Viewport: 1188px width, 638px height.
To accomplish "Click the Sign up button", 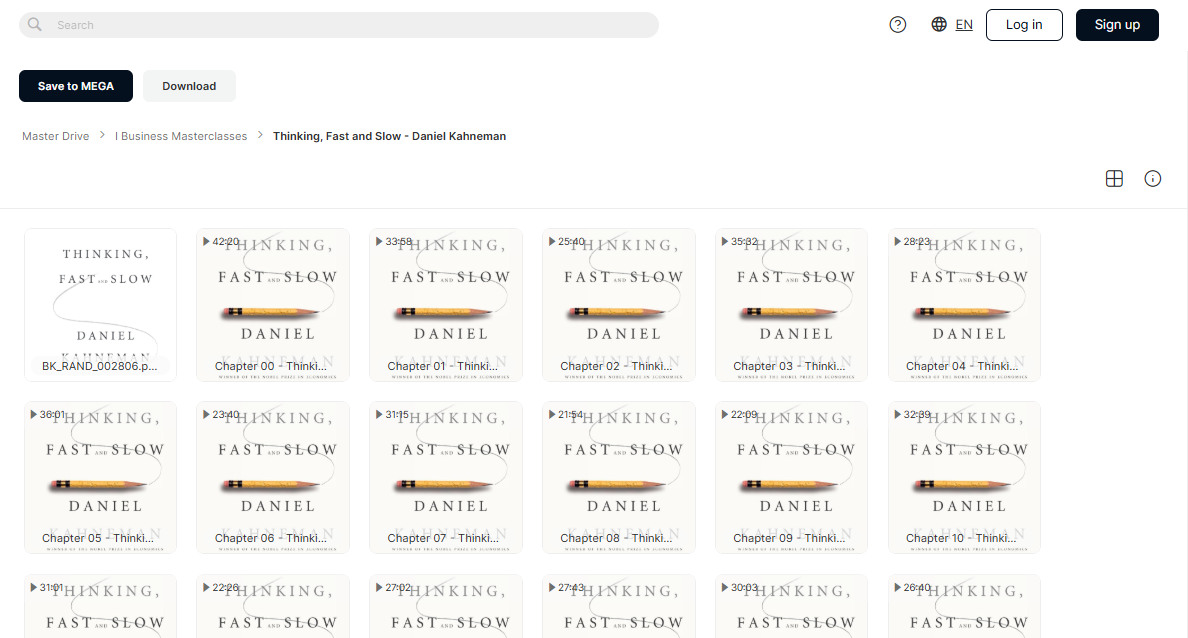I will point(1117,25).
